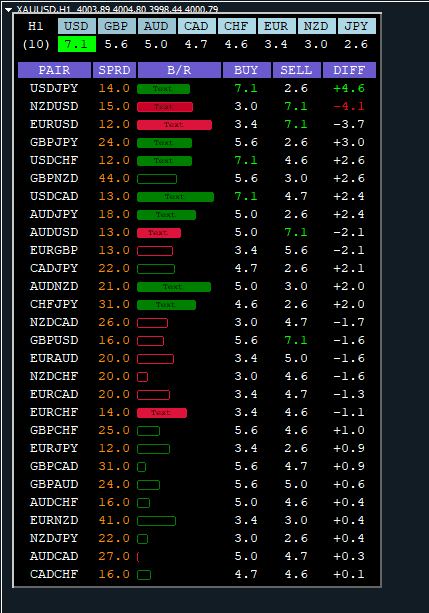Click the red bar in EURCHF row
Image resolution: width=429 pixels, height=613 pixels.
(x=162, y=413)
